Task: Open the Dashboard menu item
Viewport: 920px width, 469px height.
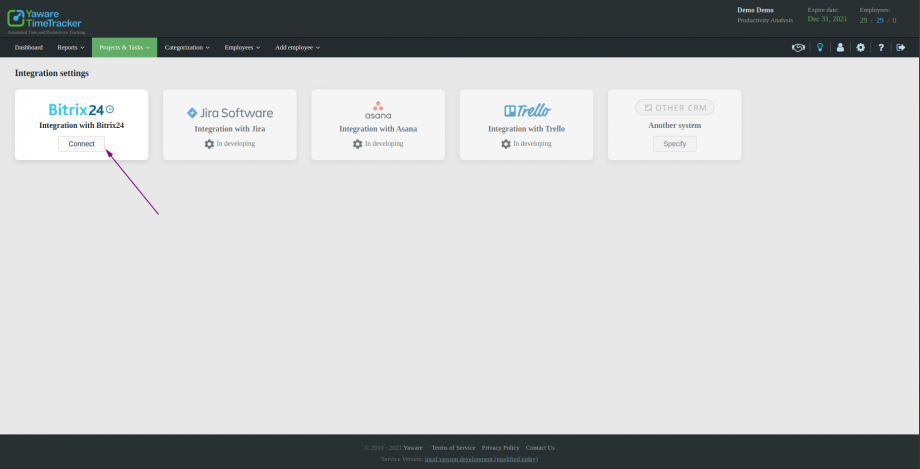Action: tap(29, 48)
